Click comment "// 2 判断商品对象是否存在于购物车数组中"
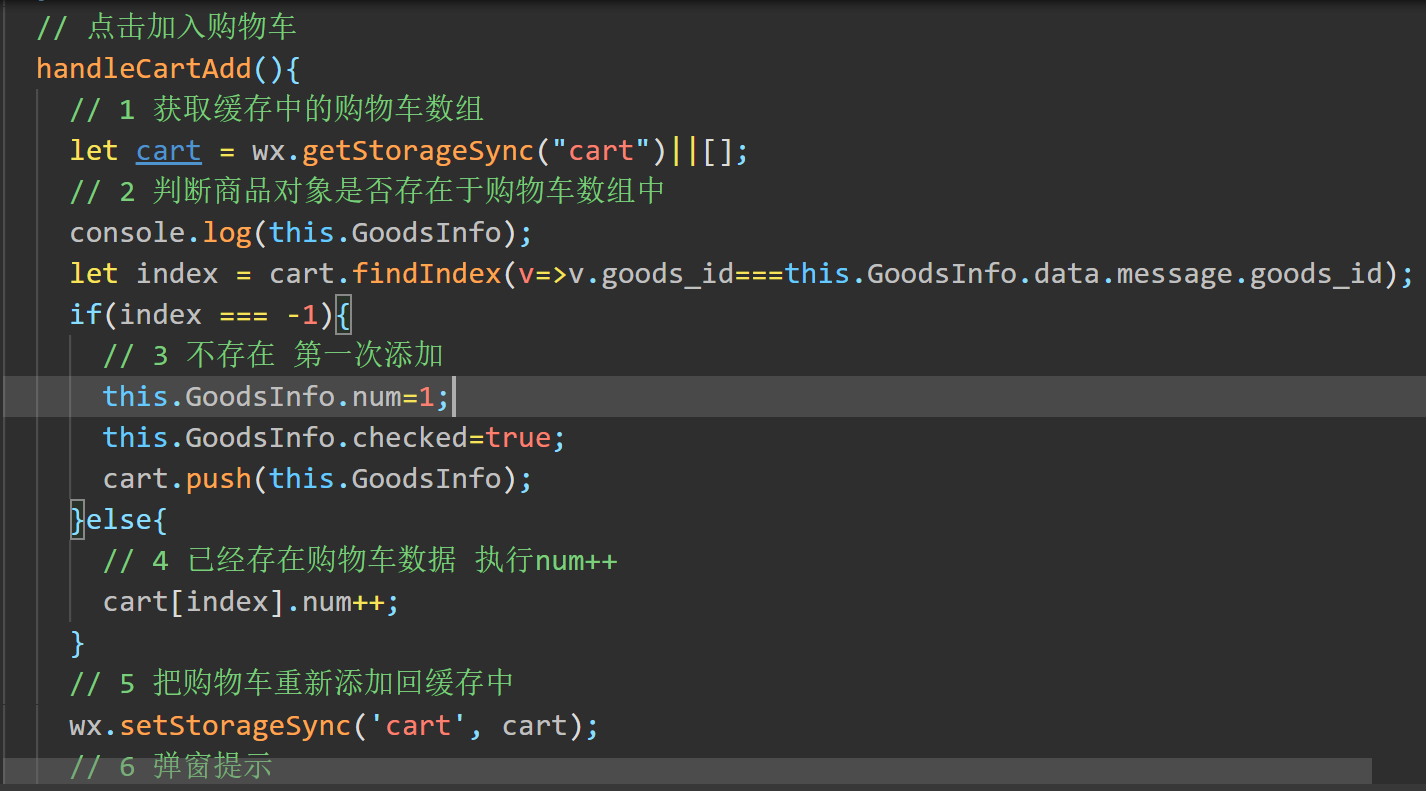The width and height of the screenshot is (1426, 791). 368,192
